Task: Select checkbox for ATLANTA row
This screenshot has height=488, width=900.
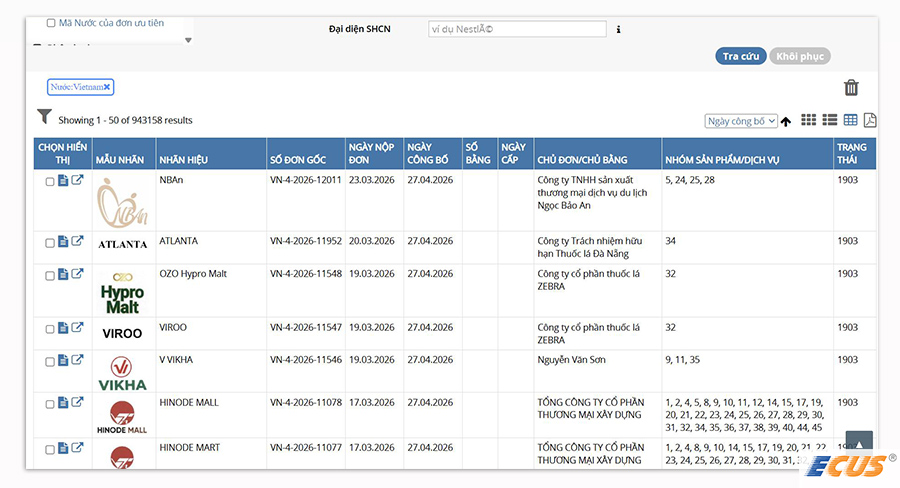Action: pyautogui.click(x=50, y=243)
